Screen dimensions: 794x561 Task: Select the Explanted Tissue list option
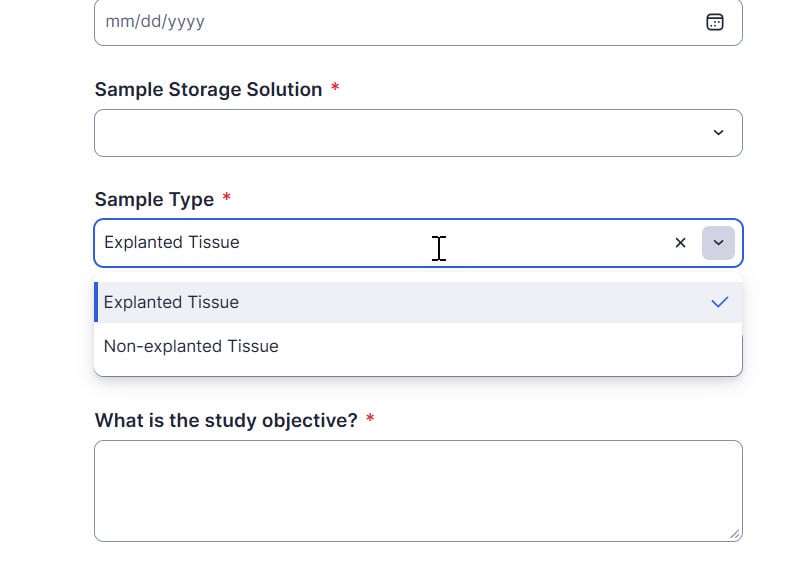418,302
